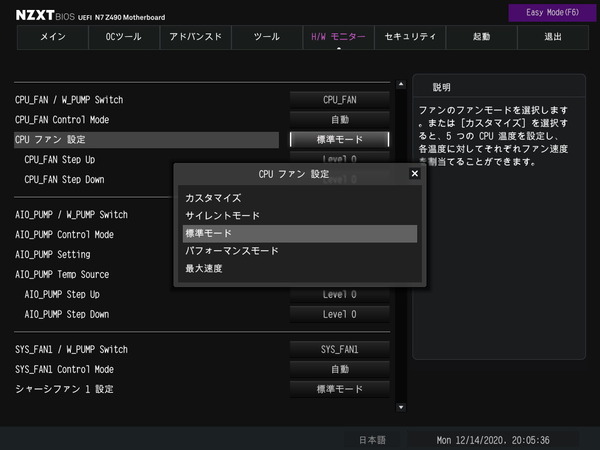
Task: Open SYS_FAN1 / W_PUMP Switch value dropdown
Action: 339,349
